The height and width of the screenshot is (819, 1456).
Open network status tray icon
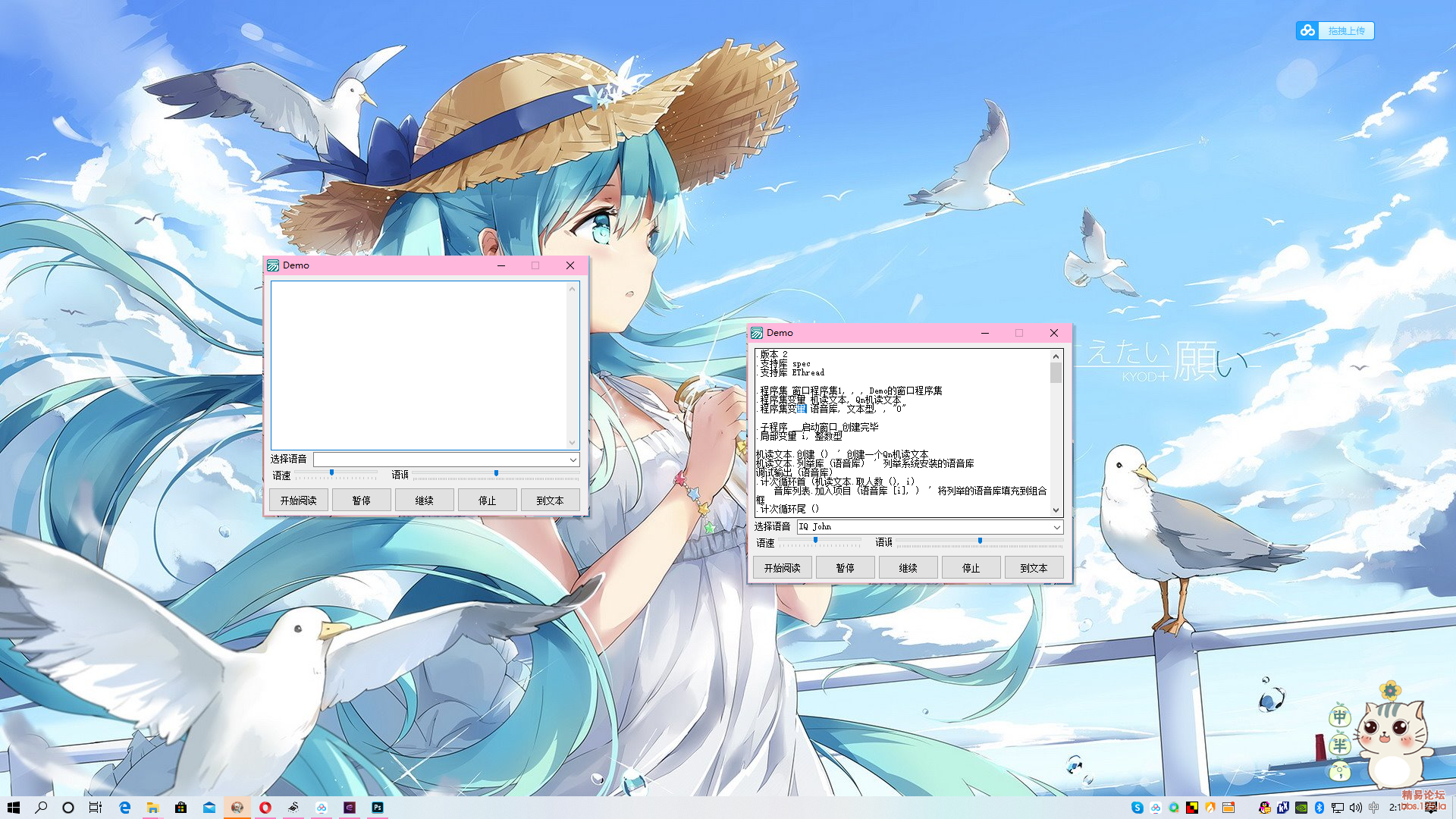(x=1338, y=808)
